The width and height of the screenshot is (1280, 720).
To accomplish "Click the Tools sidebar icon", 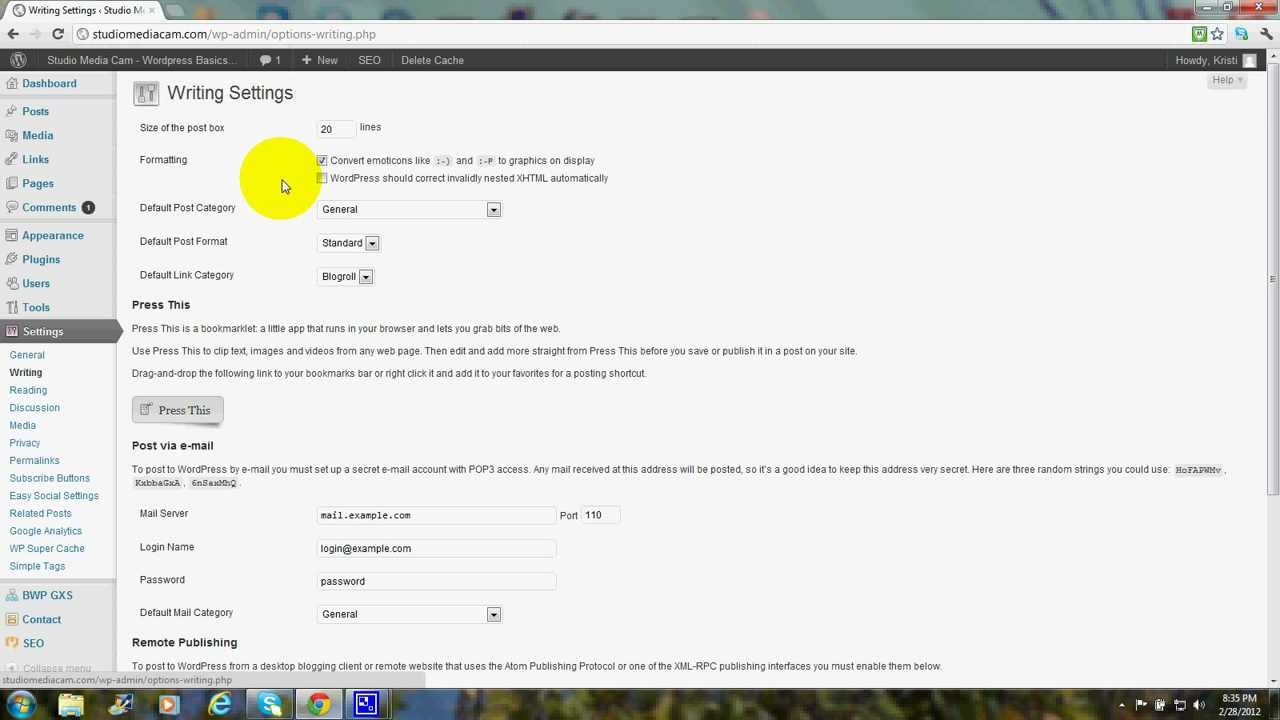I will [11, 308].
